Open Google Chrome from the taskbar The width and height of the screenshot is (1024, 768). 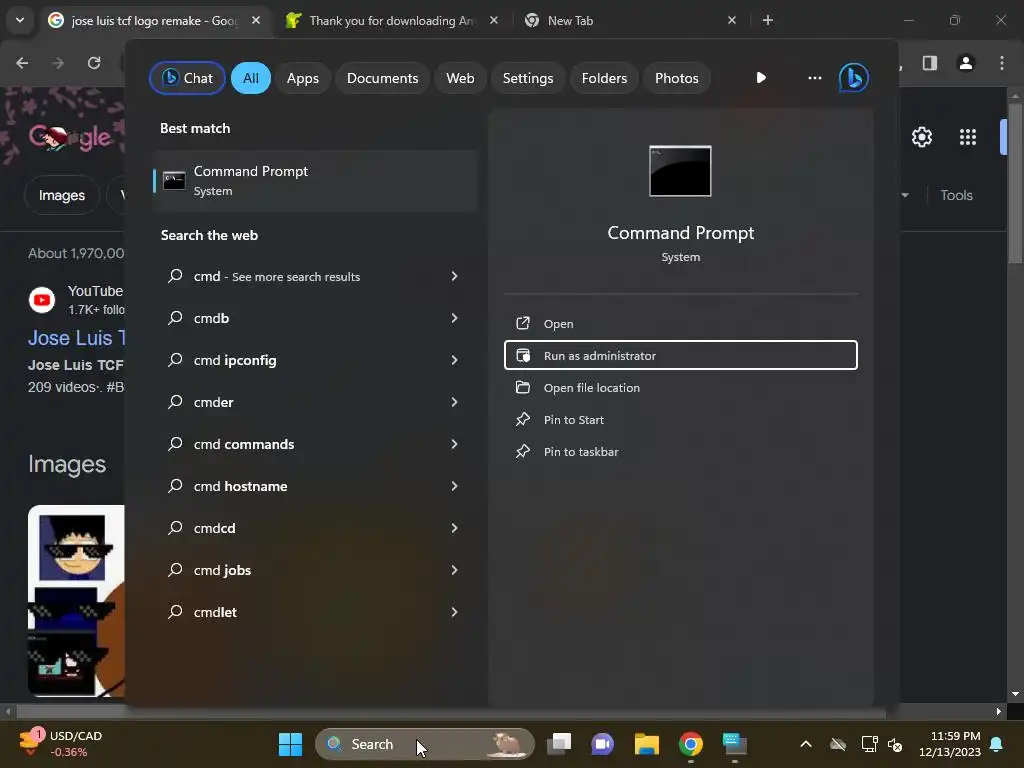pos(690,744)
